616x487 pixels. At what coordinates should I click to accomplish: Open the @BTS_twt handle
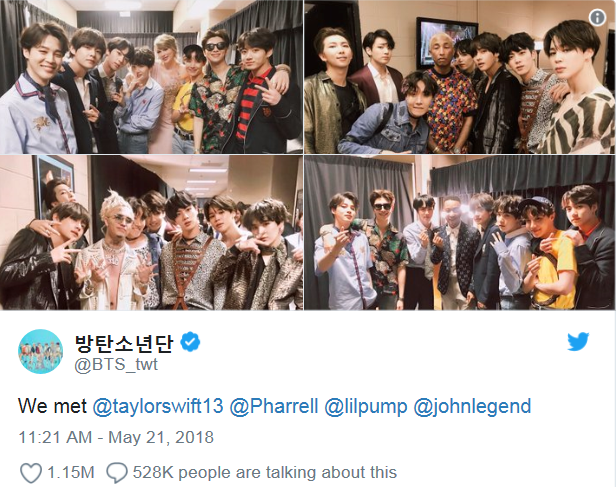tap(116, 365)
